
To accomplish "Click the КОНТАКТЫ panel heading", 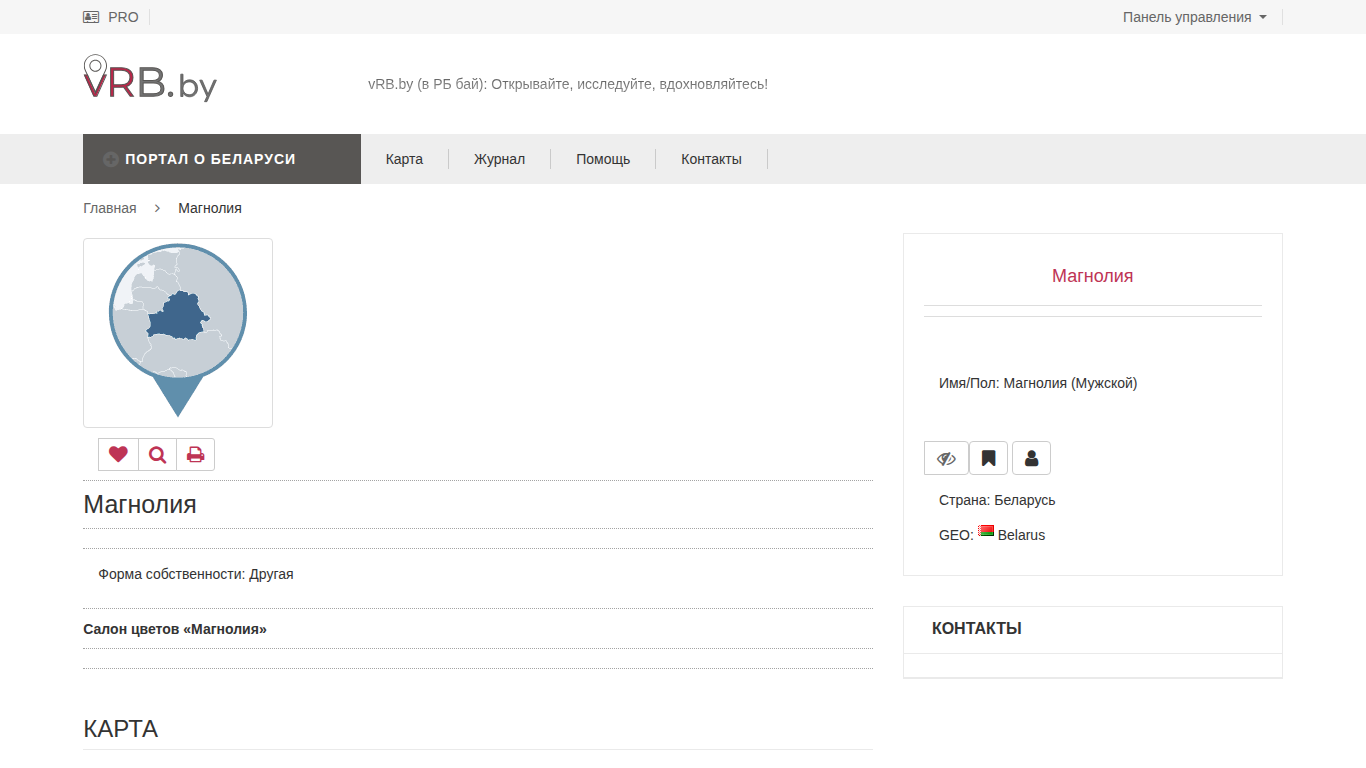I will (977, 629).
